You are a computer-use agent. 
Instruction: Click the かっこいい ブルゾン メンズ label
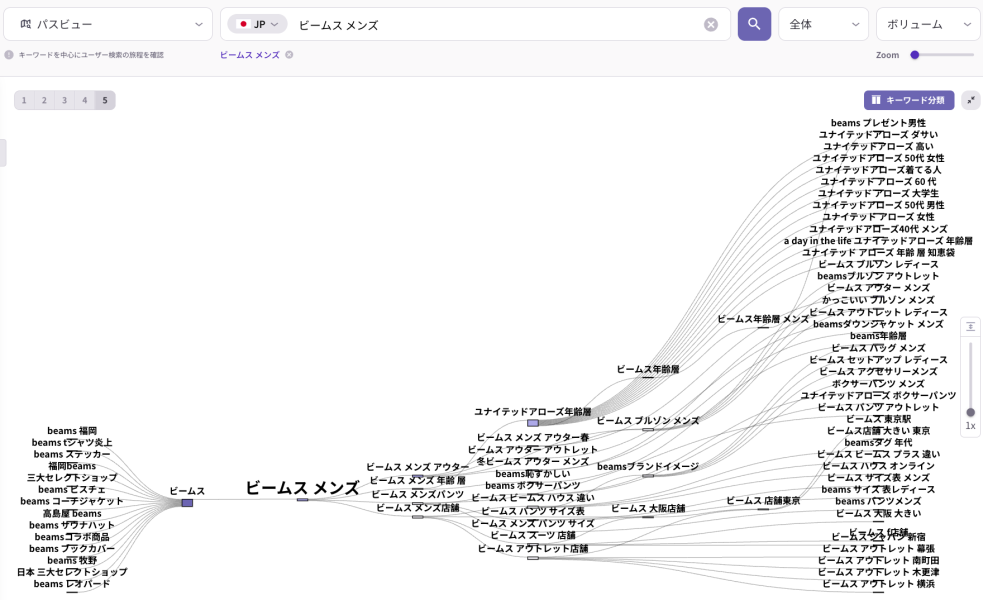point(878,300)
